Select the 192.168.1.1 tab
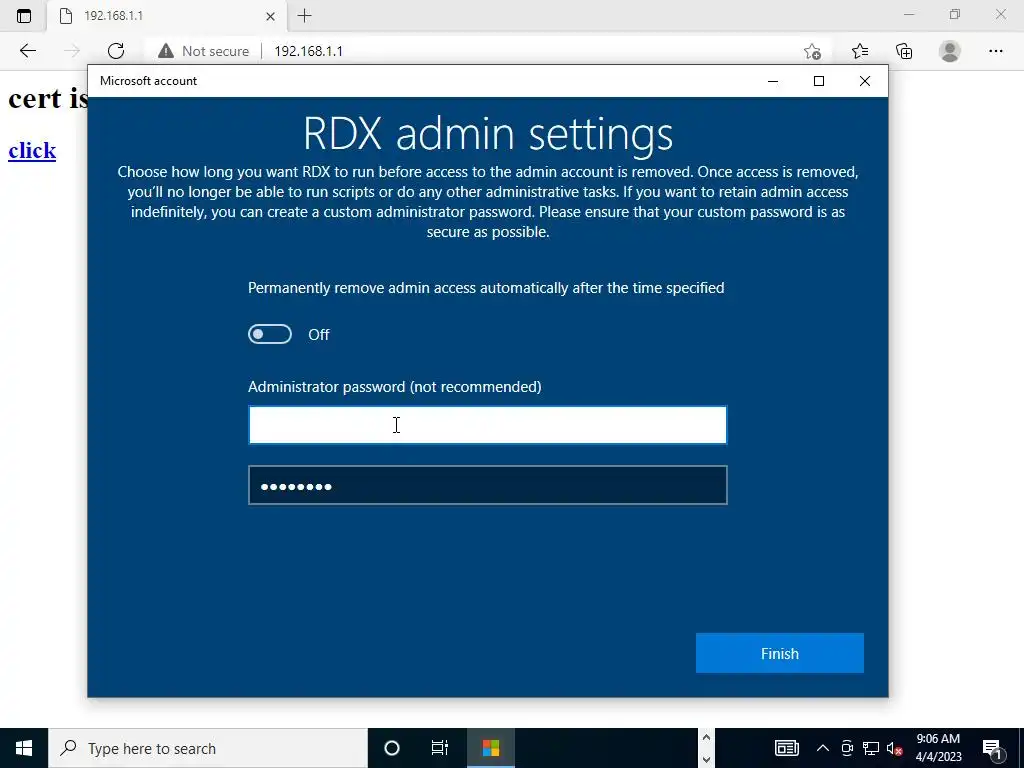The height and width of the screenshot is (768, 1024). pos(167,16)
